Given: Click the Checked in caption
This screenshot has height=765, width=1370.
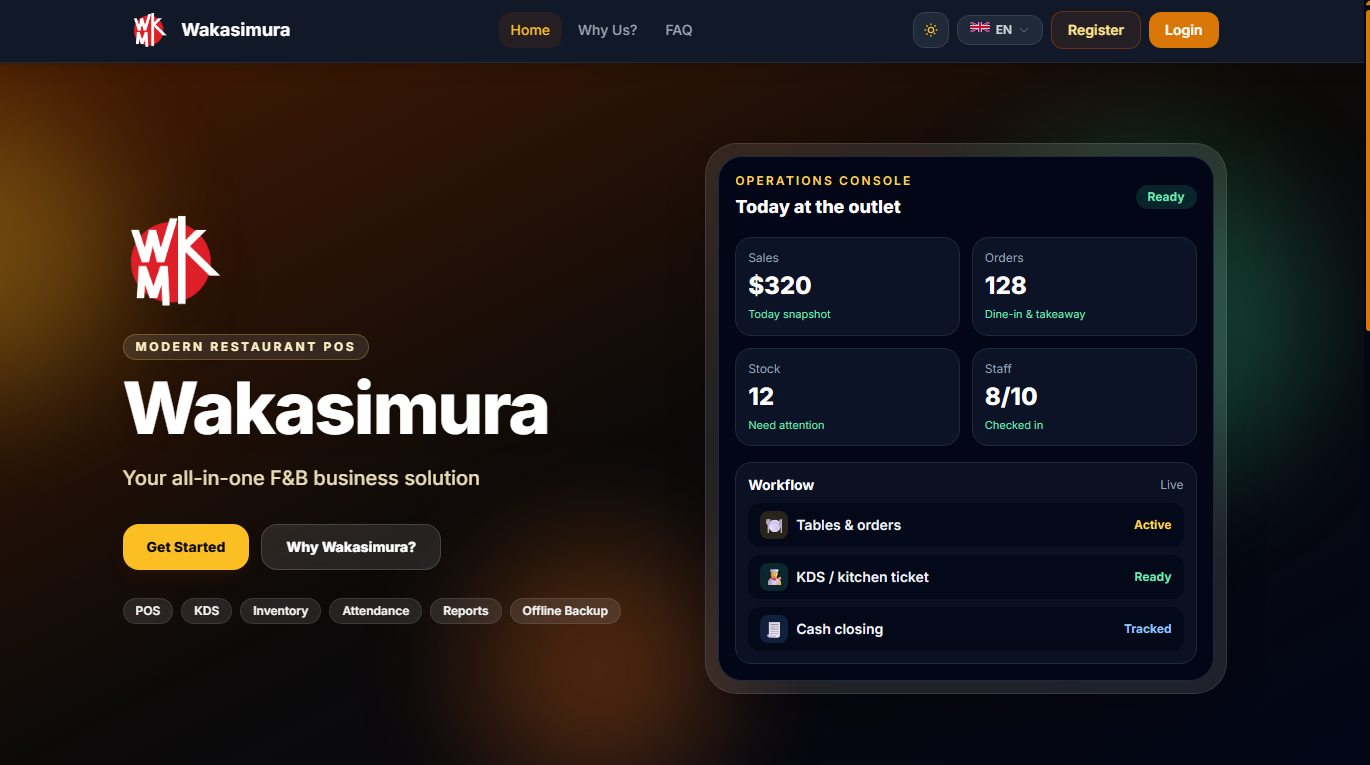Looking at the screenshot, I should click(x=1014, y=425).
